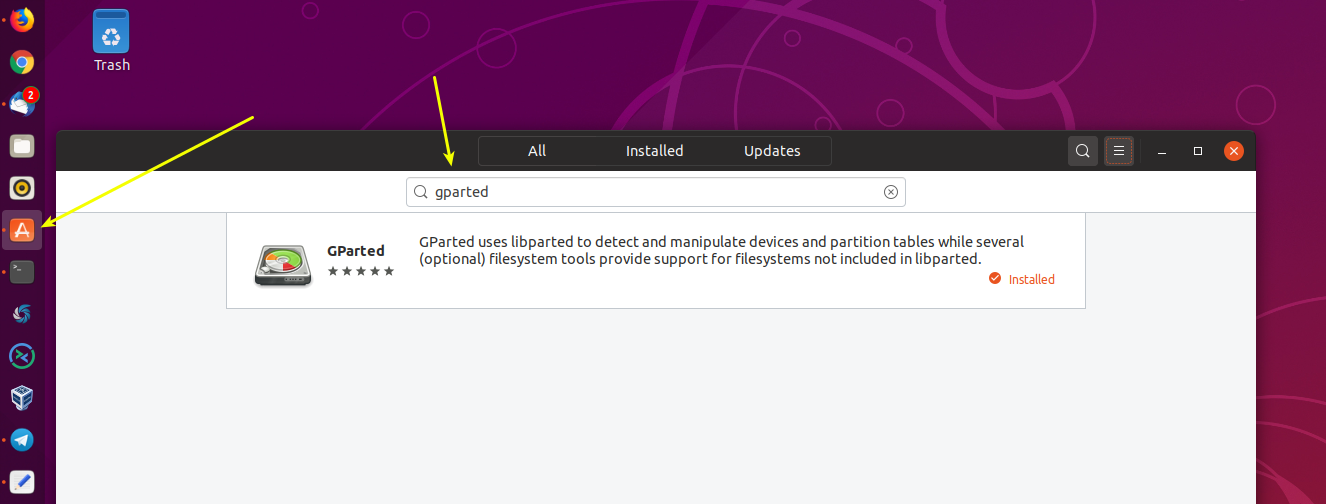Switch to the Updates tab

point(772,151)
